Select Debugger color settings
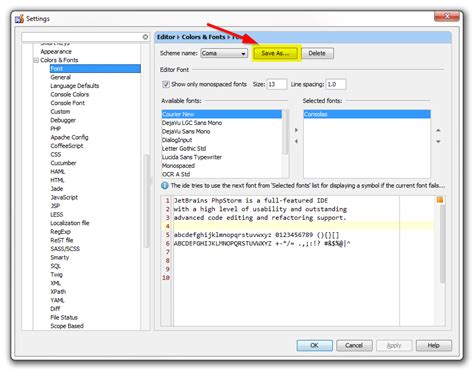 63,120
